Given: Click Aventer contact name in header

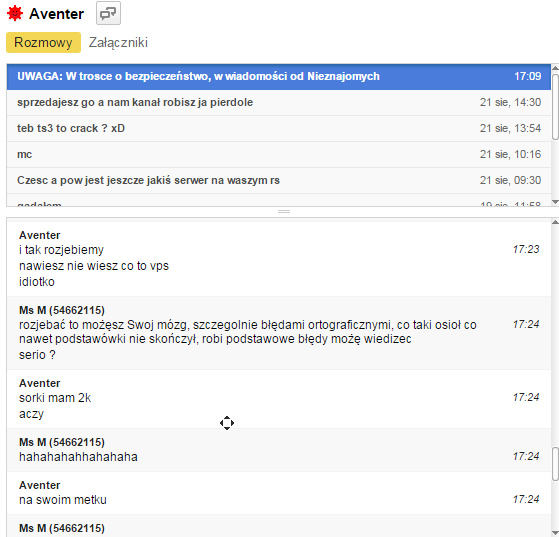Looking at the screenshot, I should (56, 14).
